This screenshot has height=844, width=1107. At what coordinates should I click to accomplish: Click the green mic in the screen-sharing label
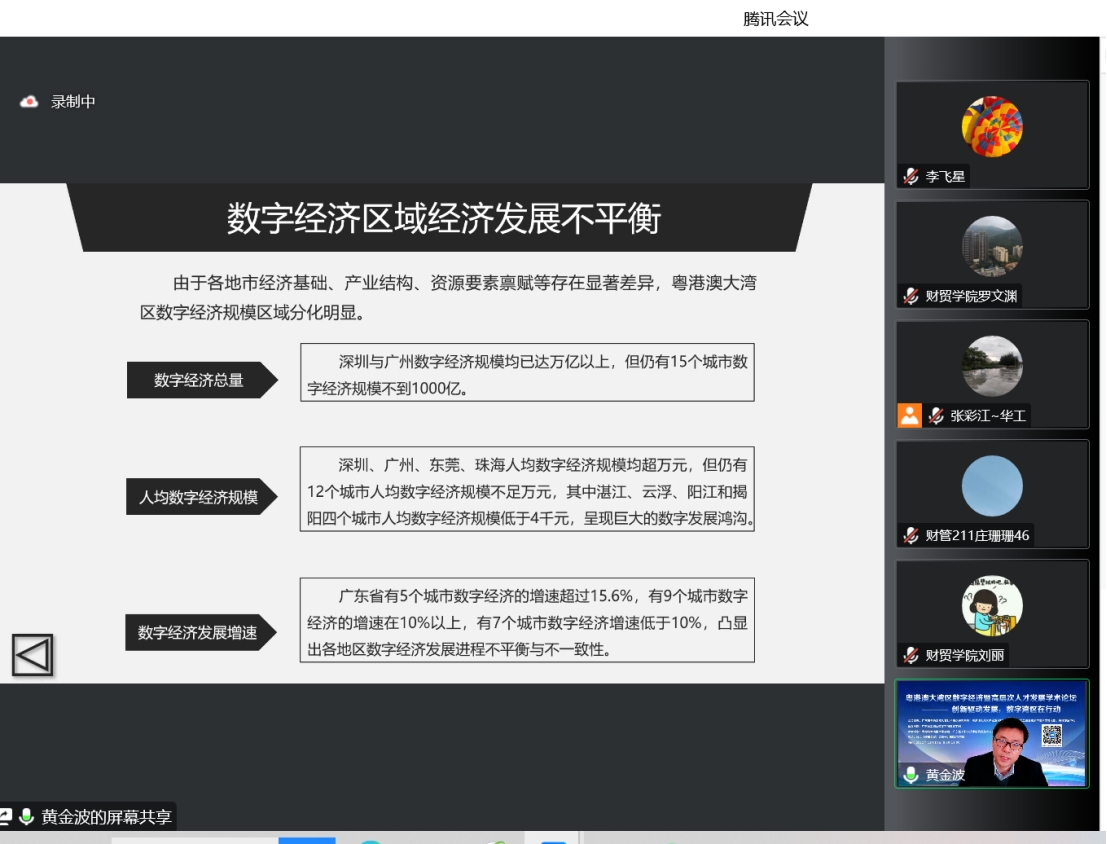tap(27, 817)
